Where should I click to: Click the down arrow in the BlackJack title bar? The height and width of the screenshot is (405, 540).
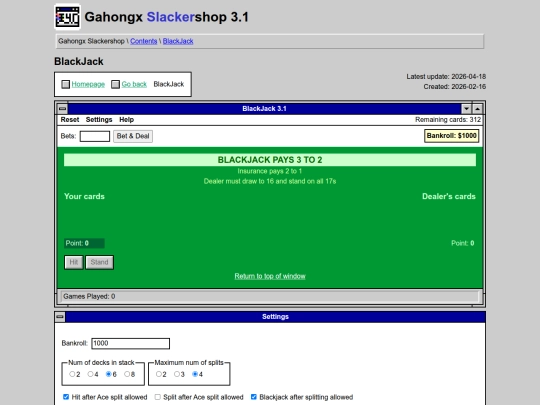click(x=466, y=109)
